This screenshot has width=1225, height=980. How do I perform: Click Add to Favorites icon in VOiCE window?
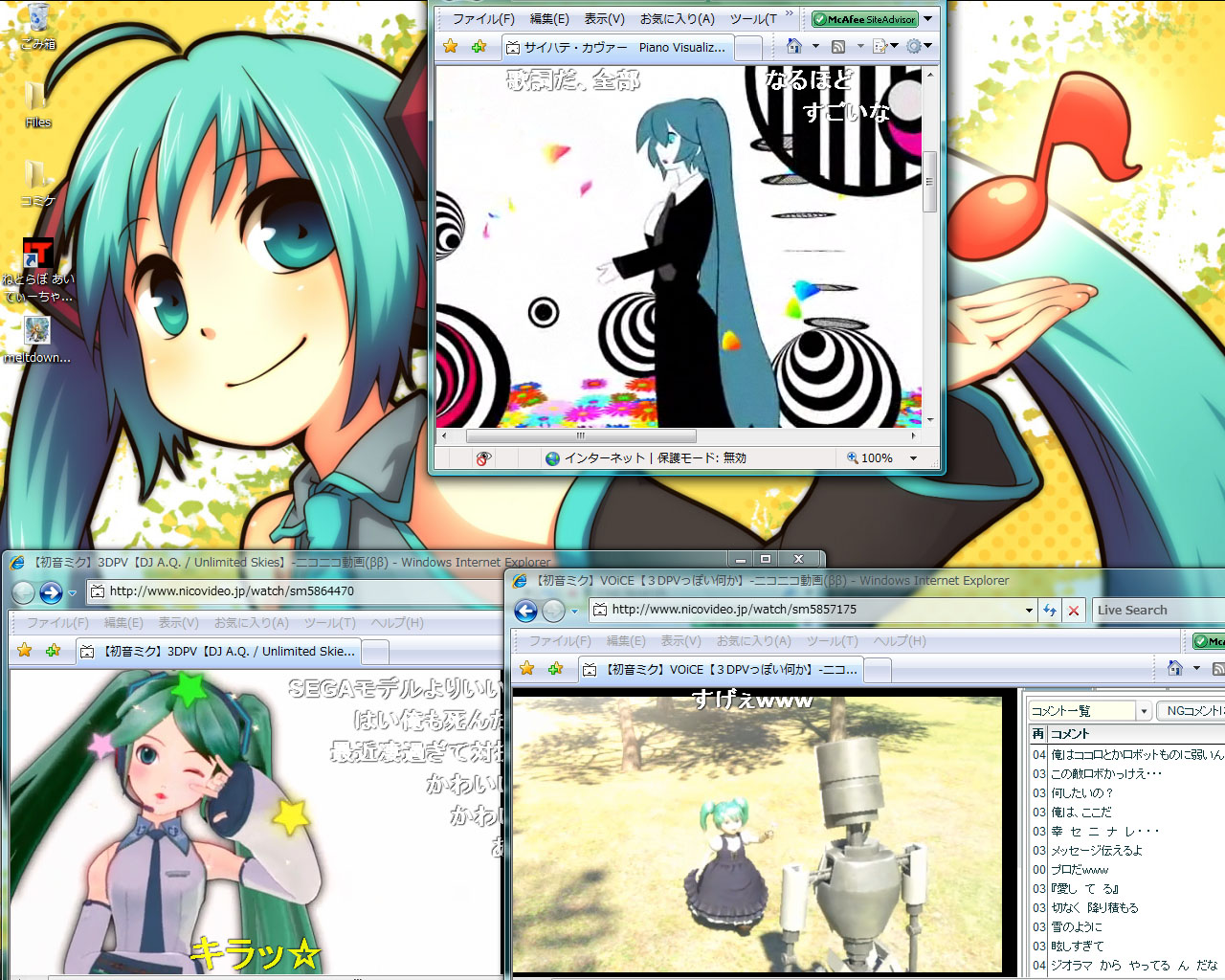(555, 669)
